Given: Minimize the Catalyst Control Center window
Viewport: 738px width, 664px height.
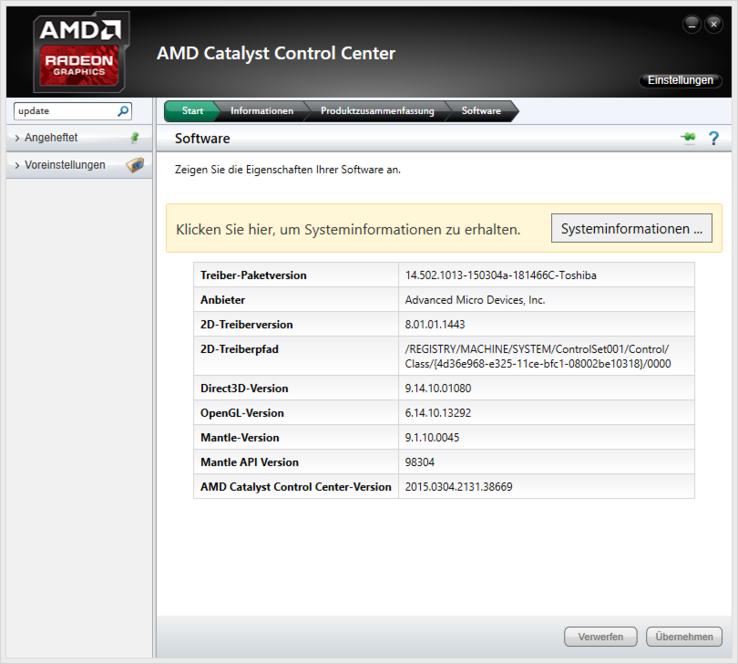Looking at the screenshot, I should point(692,24).
